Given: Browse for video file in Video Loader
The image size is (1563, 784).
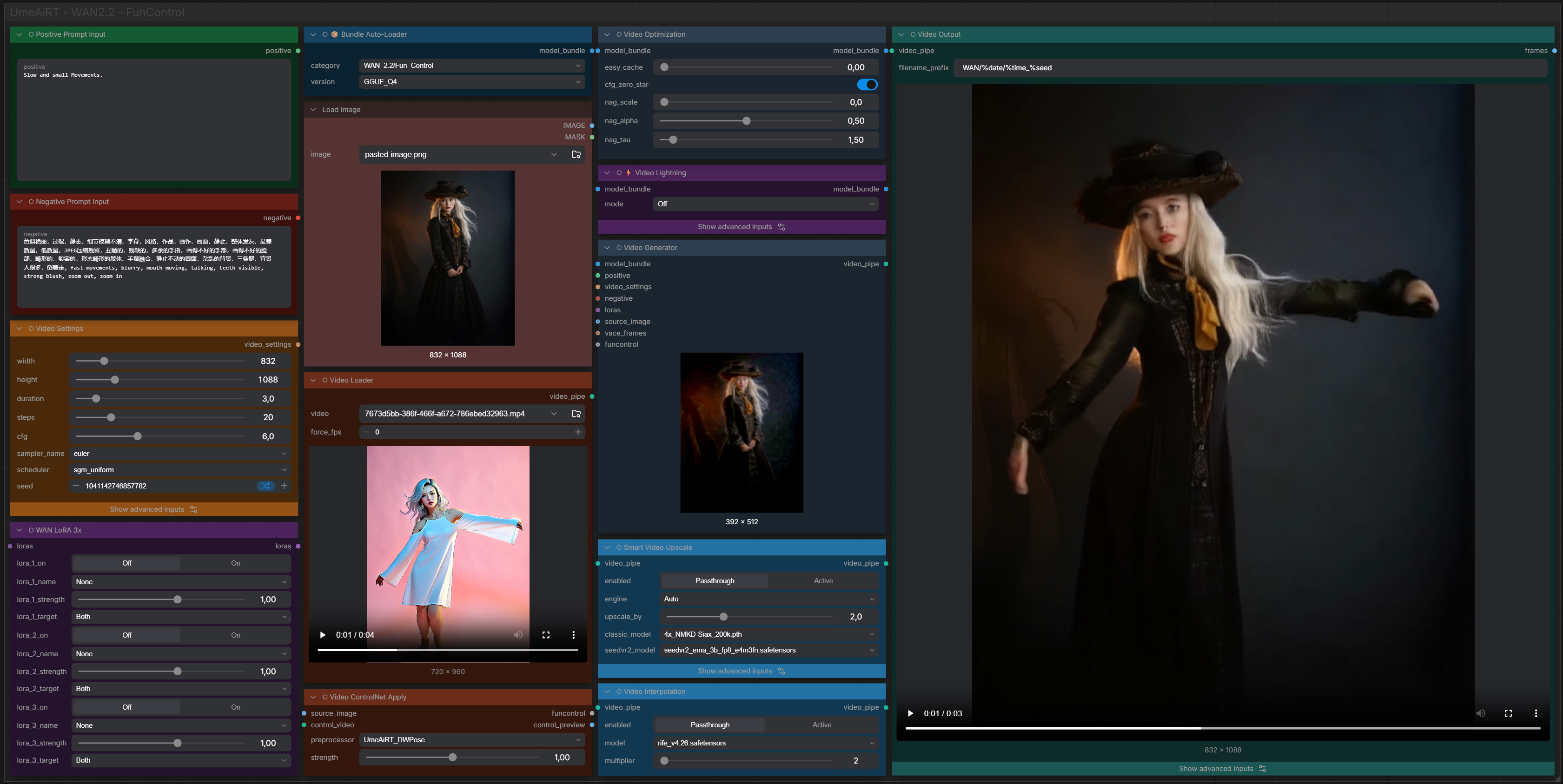Looking at the screenshot, I should 576,414.
